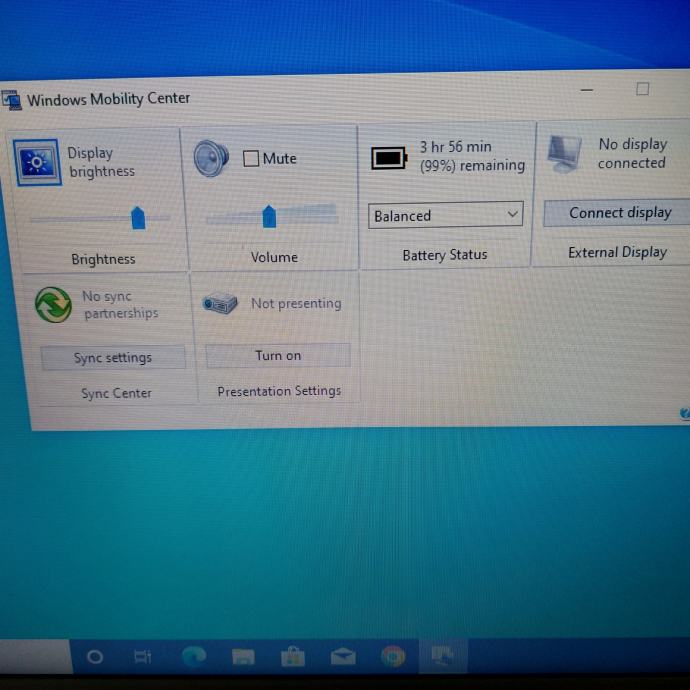Click the 'Display brightness' text
690x690 pixels.
(x=101, y=162)
